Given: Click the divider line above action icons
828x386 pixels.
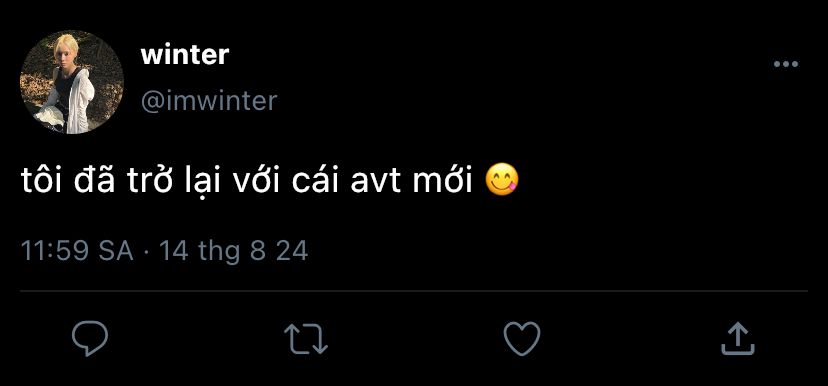Looking at the screenshot, I should pyautogui.click(x=414, y=290).
